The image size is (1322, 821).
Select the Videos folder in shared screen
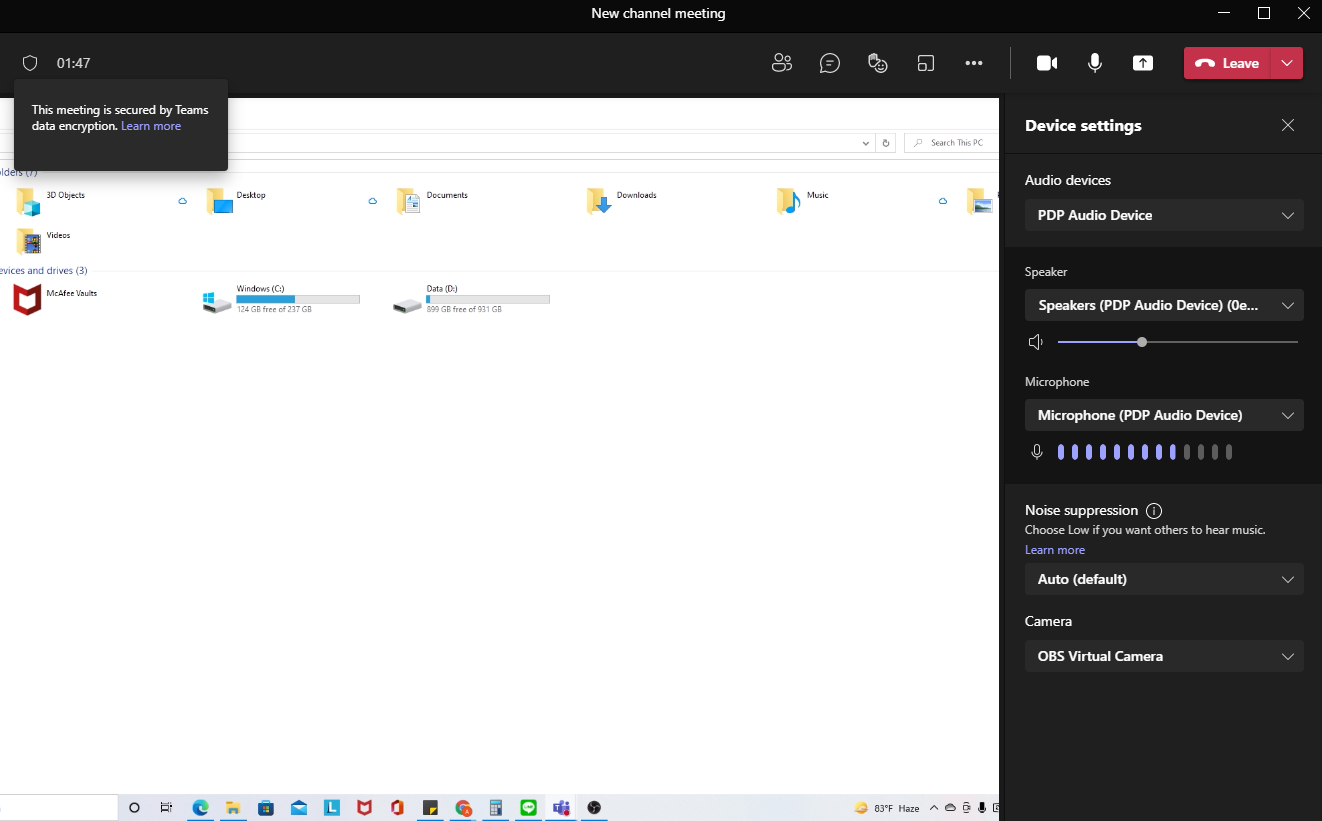pyautogui.click(x=44, y=240)
